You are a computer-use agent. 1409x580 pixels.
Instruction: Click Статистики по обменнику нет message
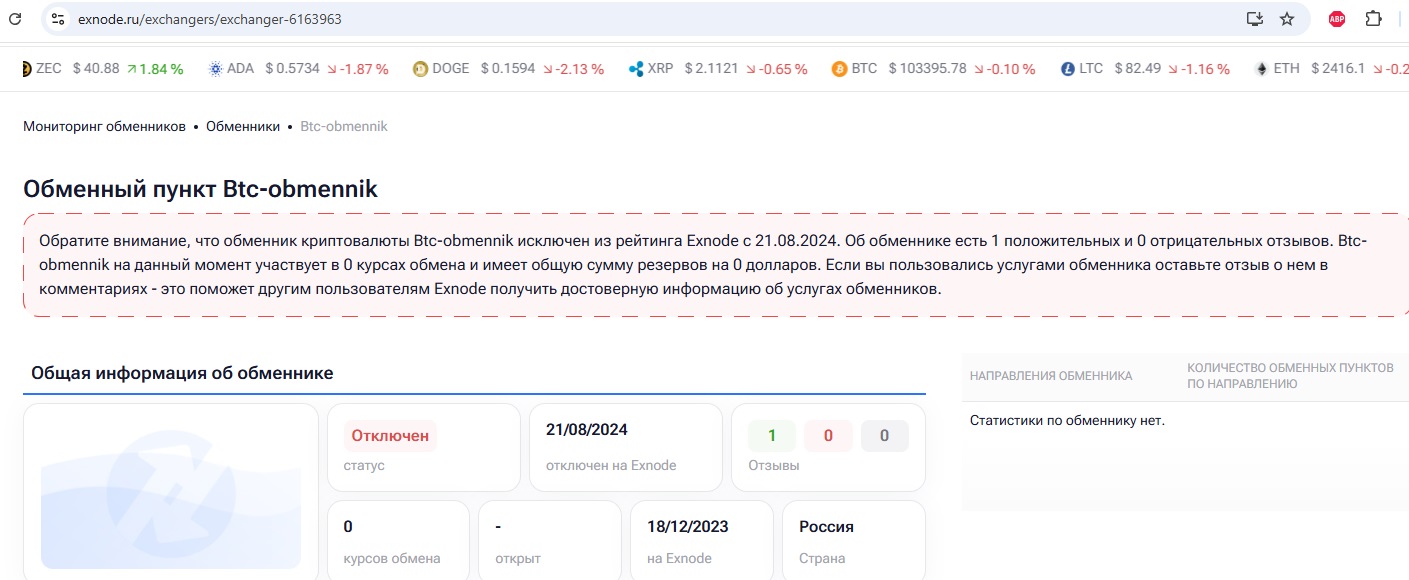point(1067,420)
